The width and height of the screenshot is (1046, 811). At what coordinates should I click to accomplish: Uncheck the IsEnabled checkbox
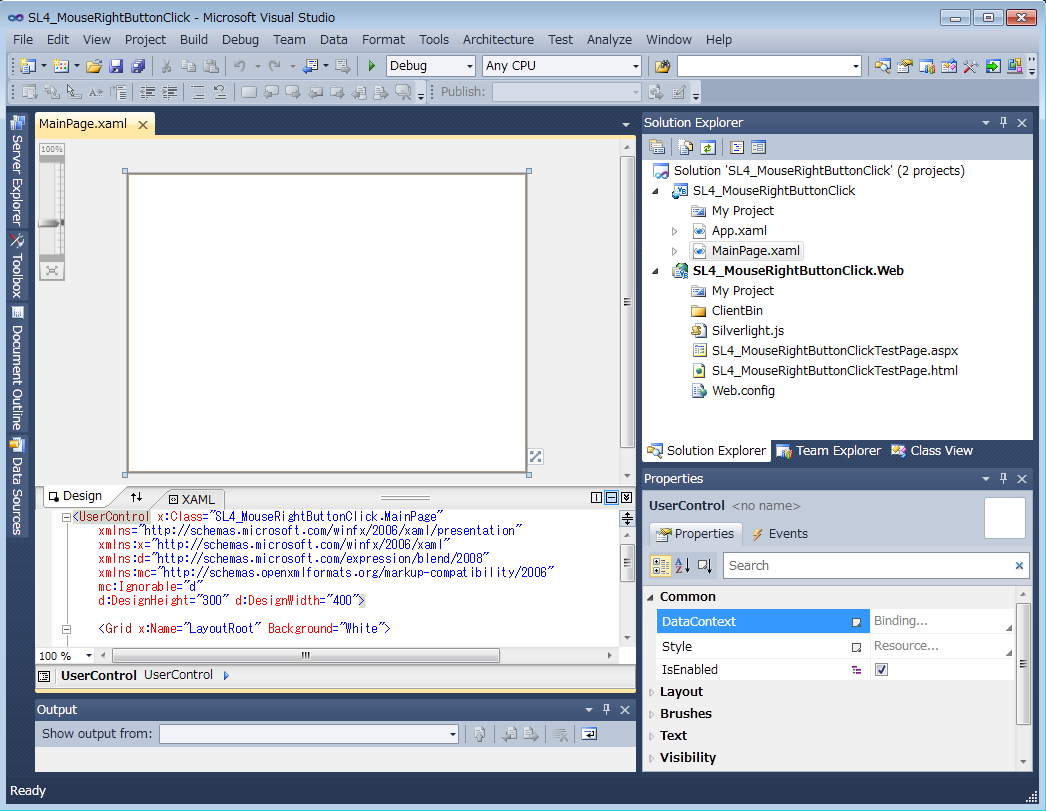tap(881, 670)
